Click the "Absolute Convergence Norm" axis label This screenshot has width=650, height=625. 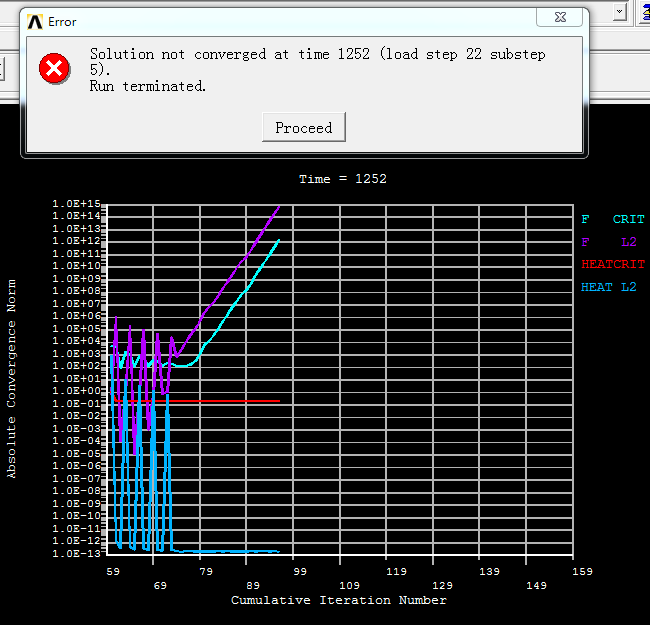click(11, 379)
